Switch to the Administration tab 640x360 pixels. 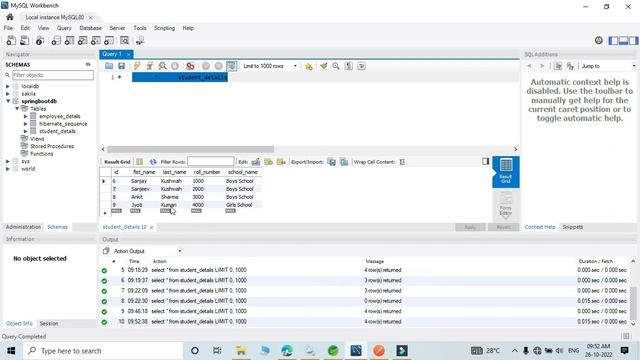pyautogui.click(x=23, y=227)
